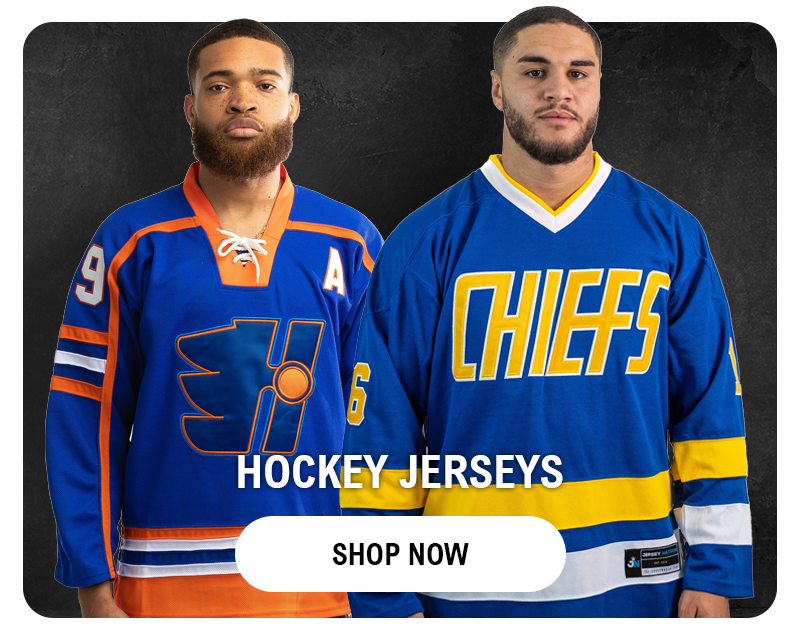Click the SHOP NOW button
Image resolution: width=800 pixels, height=640 pixels.
(x=401, y=554)
